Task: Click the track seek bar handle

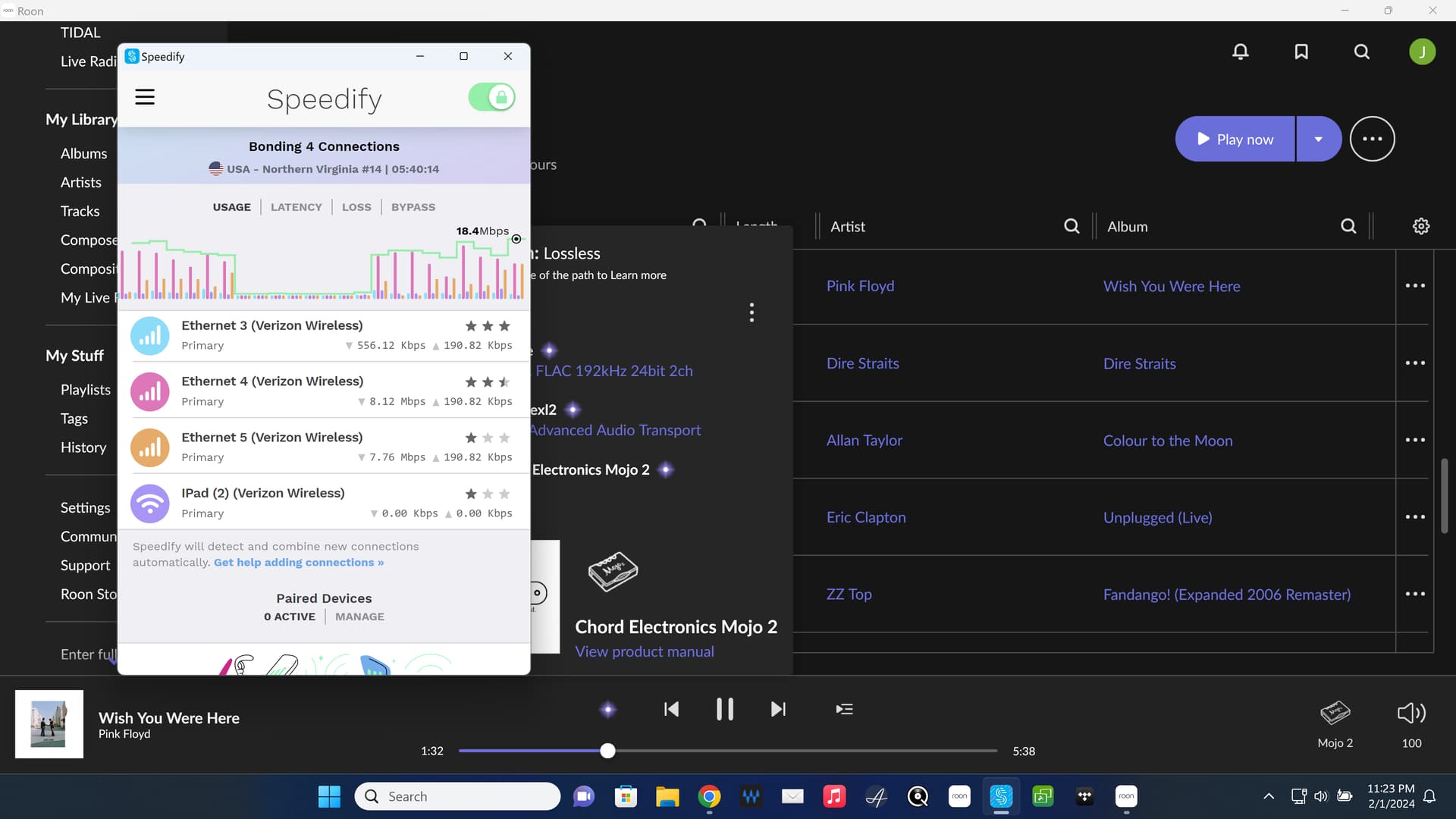Action: (x=607, y=751)
